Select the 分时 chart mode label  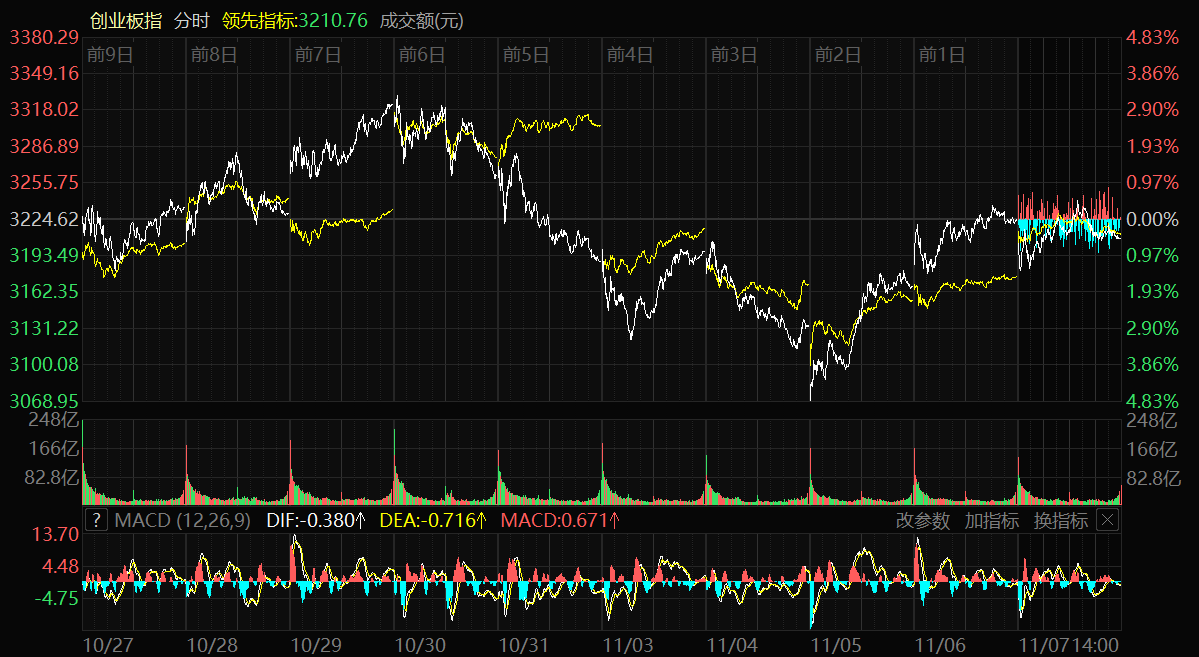coord(192,21)
